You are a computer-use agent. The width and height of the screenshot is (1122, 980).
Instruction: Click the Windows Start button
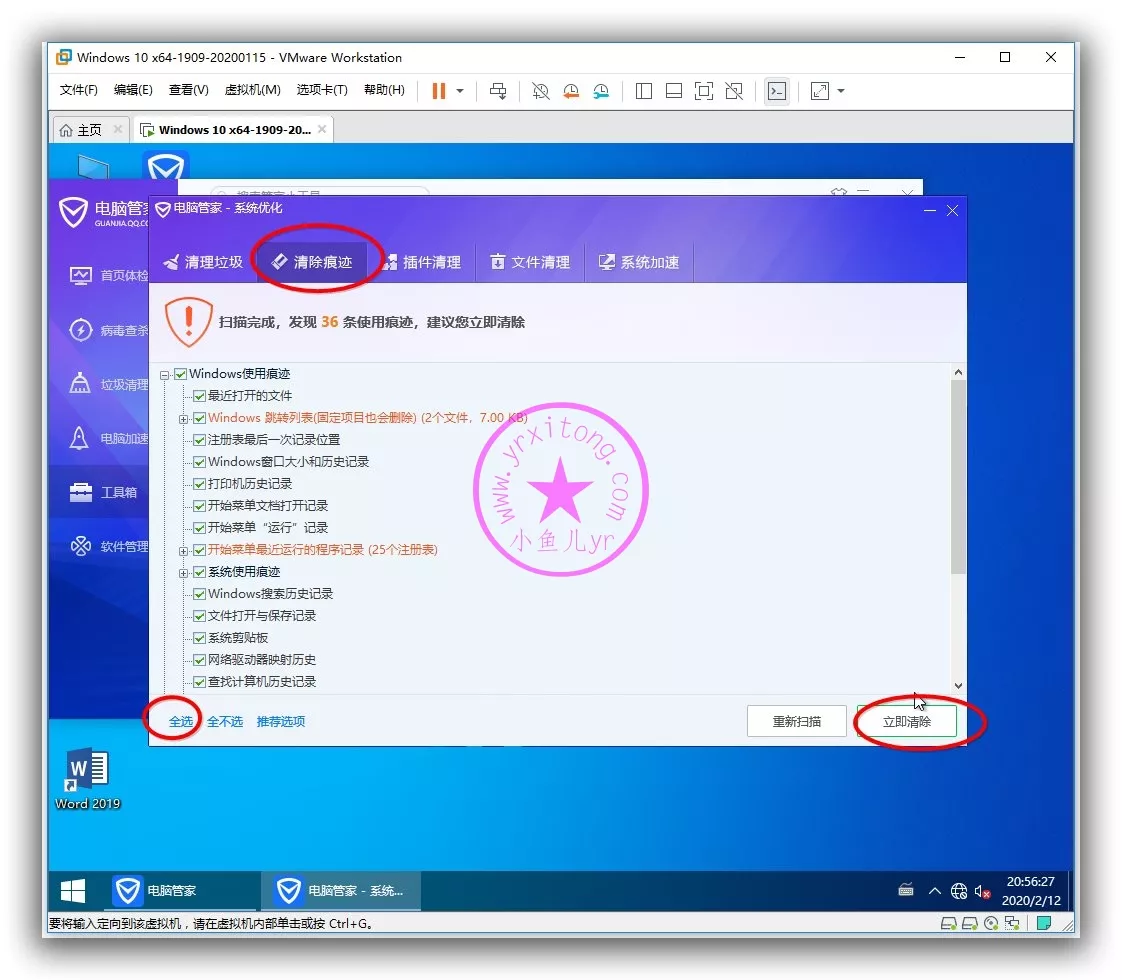73,890
